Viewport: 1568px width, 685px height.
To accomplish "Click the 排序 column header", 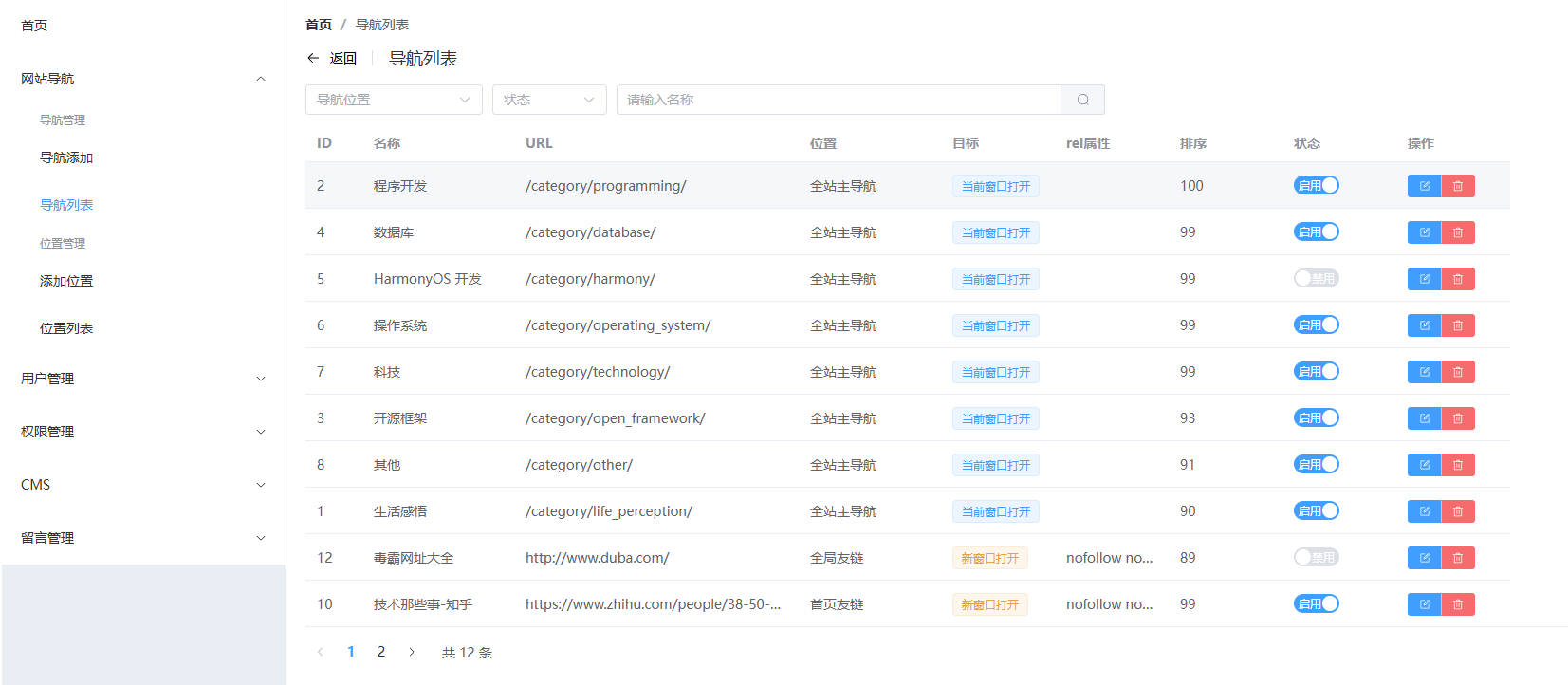I will (1192, 143).
